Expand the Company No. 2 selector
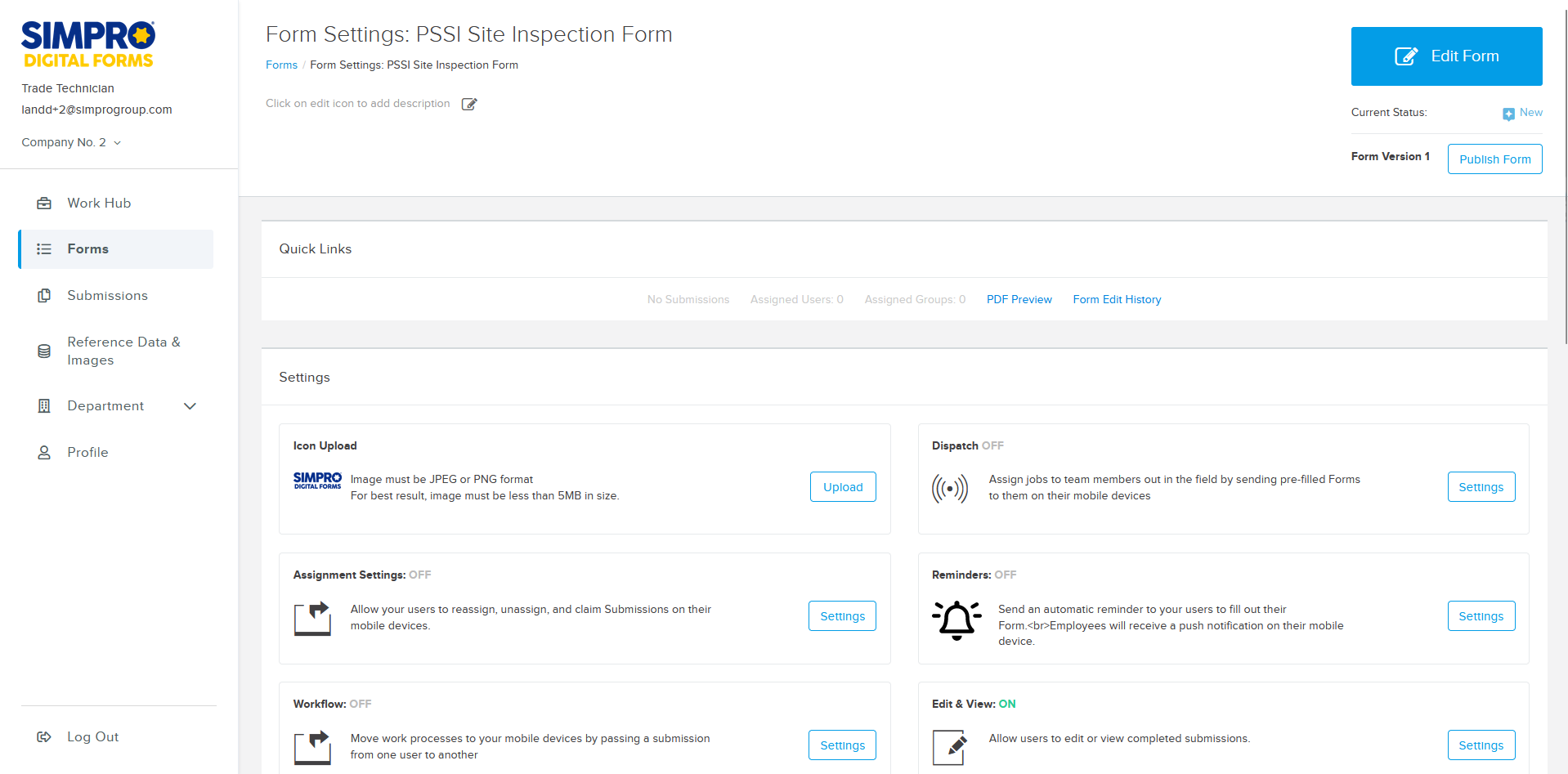 pyautogui.click(x=71, y=141)
